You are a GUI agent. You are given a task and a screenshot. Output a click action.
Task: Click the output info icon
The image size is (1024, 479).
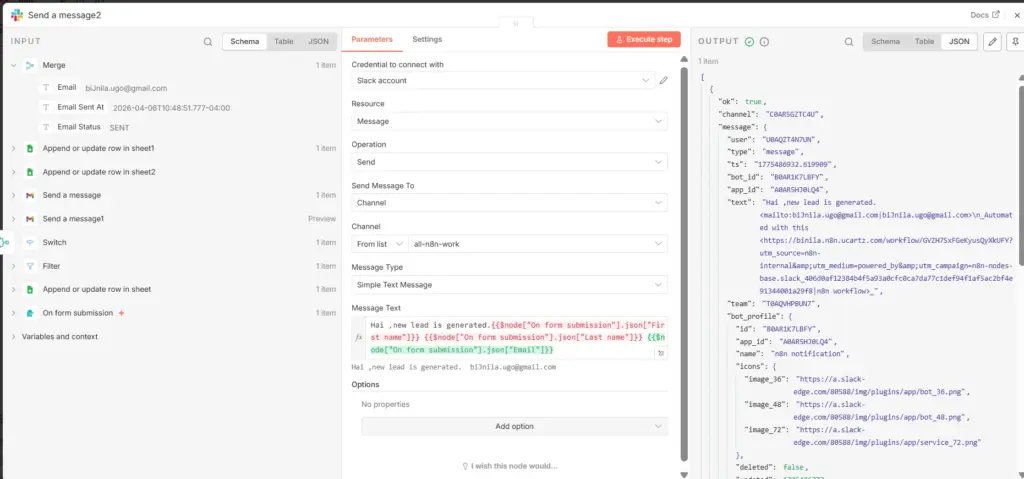point(764,41)
